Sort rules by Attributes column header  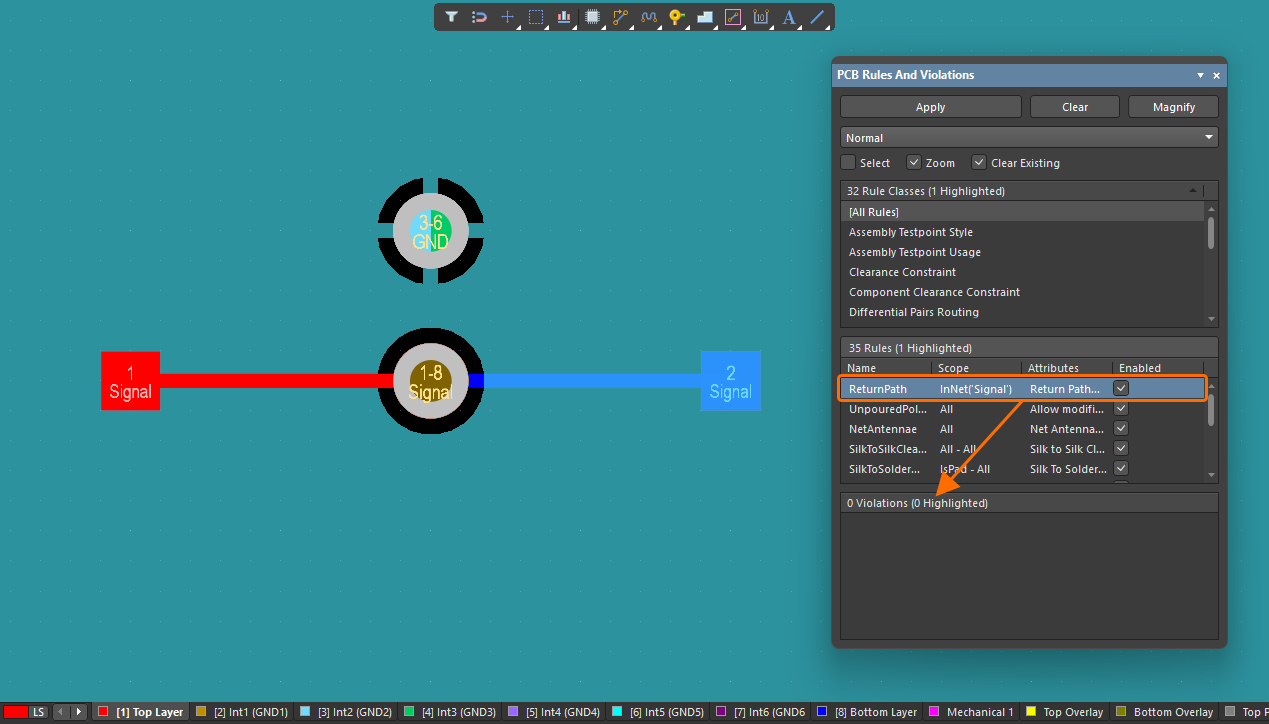[1067, 368]
